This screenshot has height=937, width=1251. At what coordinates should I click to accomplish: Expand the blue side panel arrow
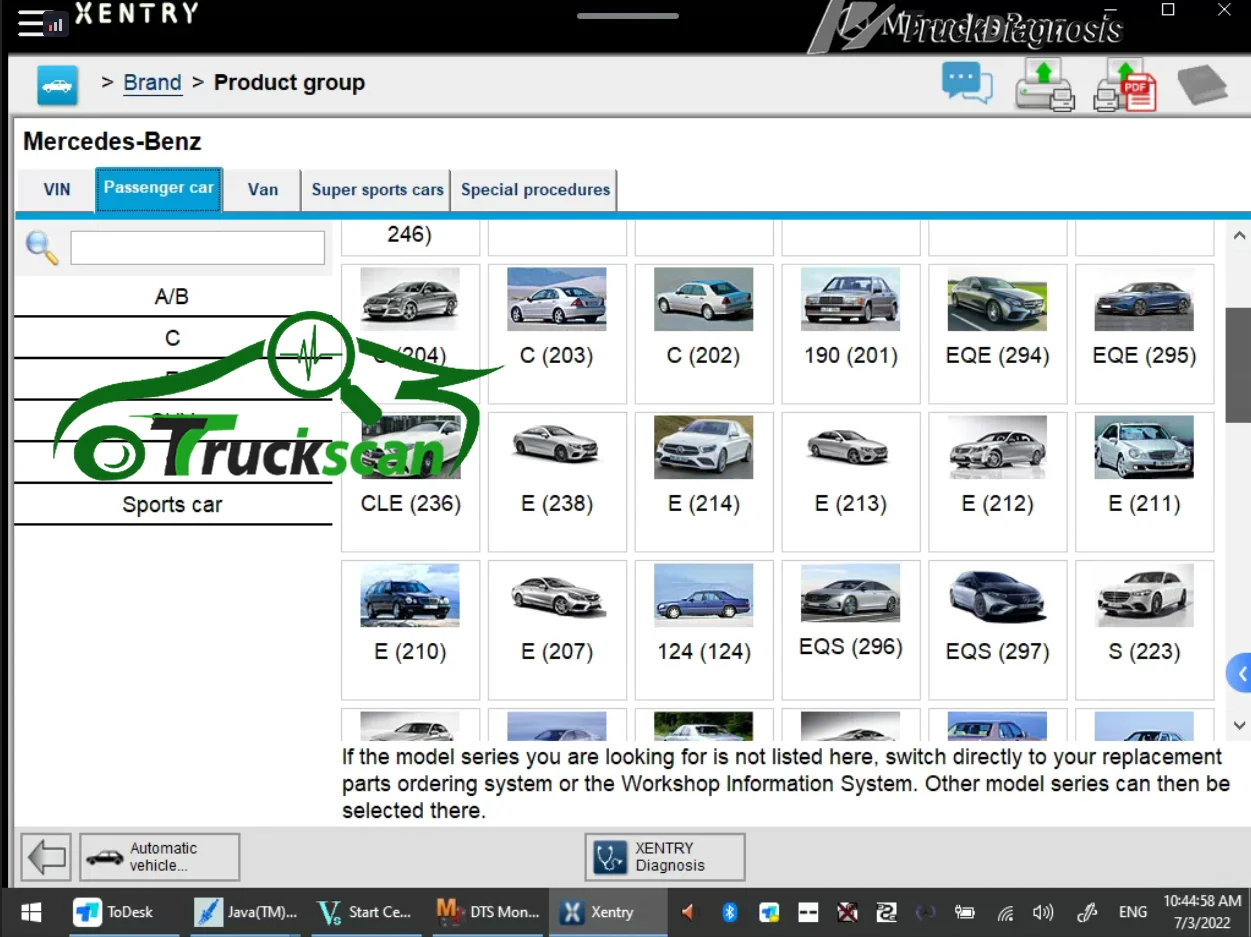click(x=1239, y=674)
